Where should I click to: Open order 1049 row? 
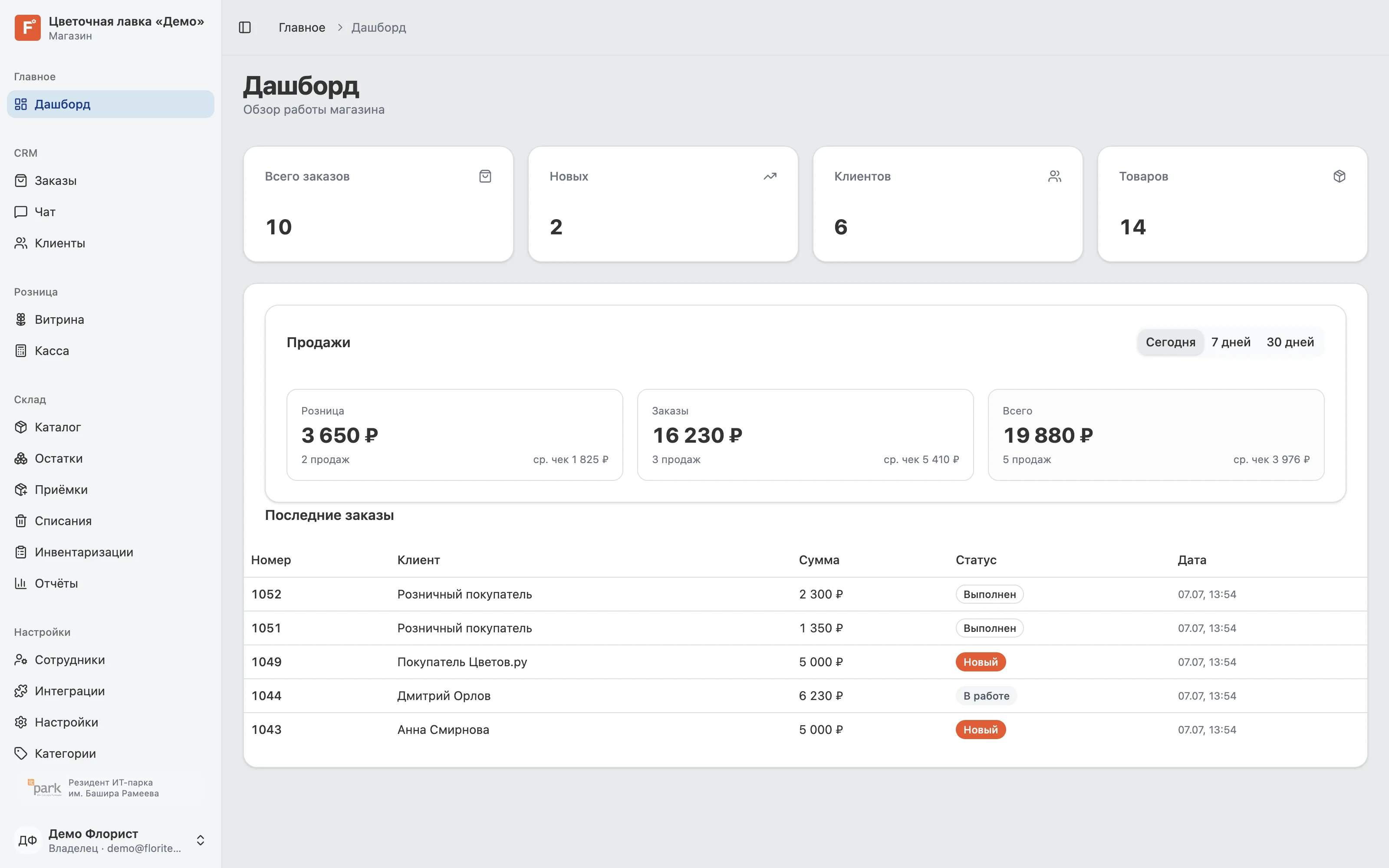pyautogui.click(x=805, y=662)
